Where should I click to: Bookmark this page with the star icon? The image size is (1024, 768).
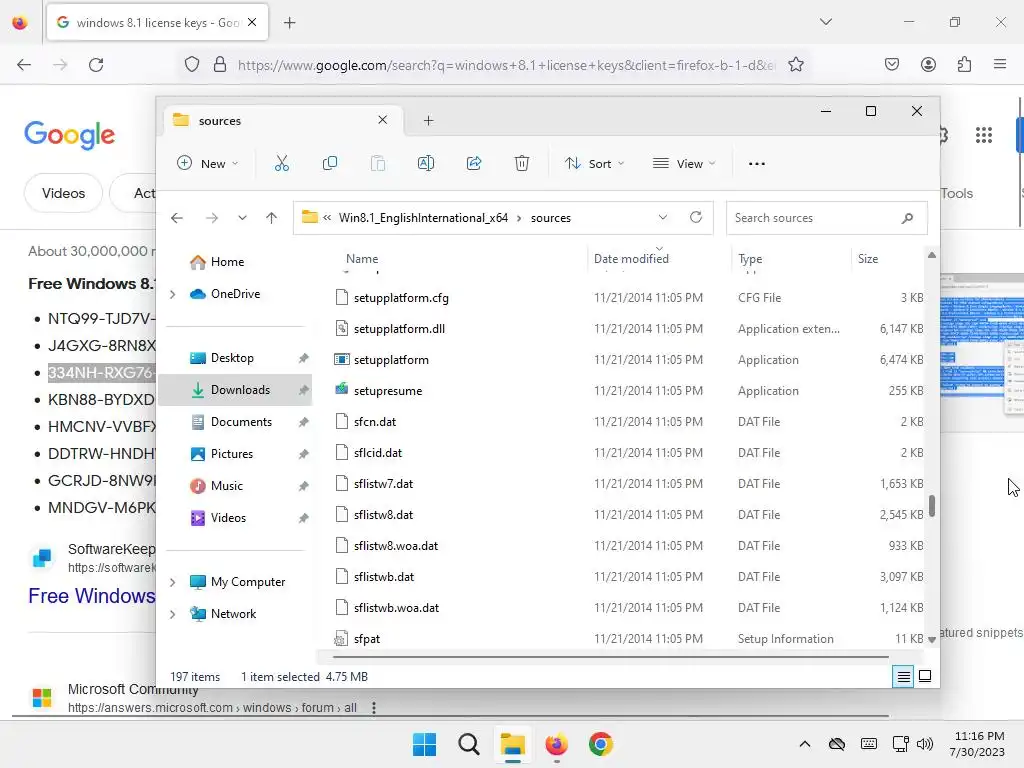pos(795,65)
